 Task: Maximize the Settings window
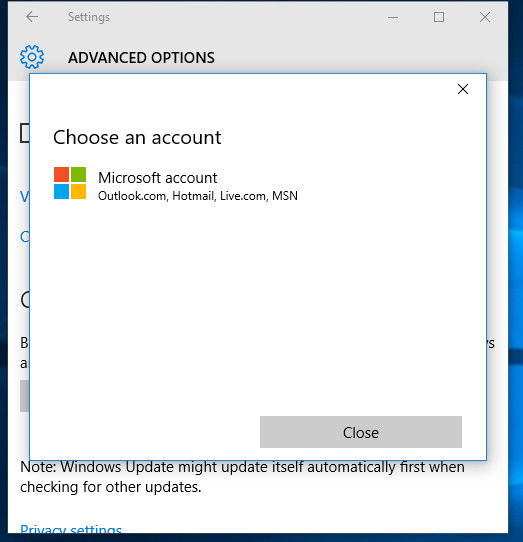(x=439, y=17)
